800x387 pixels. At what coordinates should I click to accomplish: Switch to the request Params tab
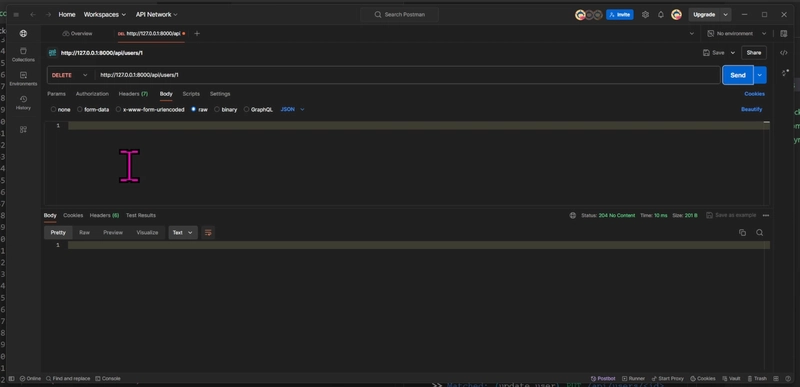click(x=57, y=94)
